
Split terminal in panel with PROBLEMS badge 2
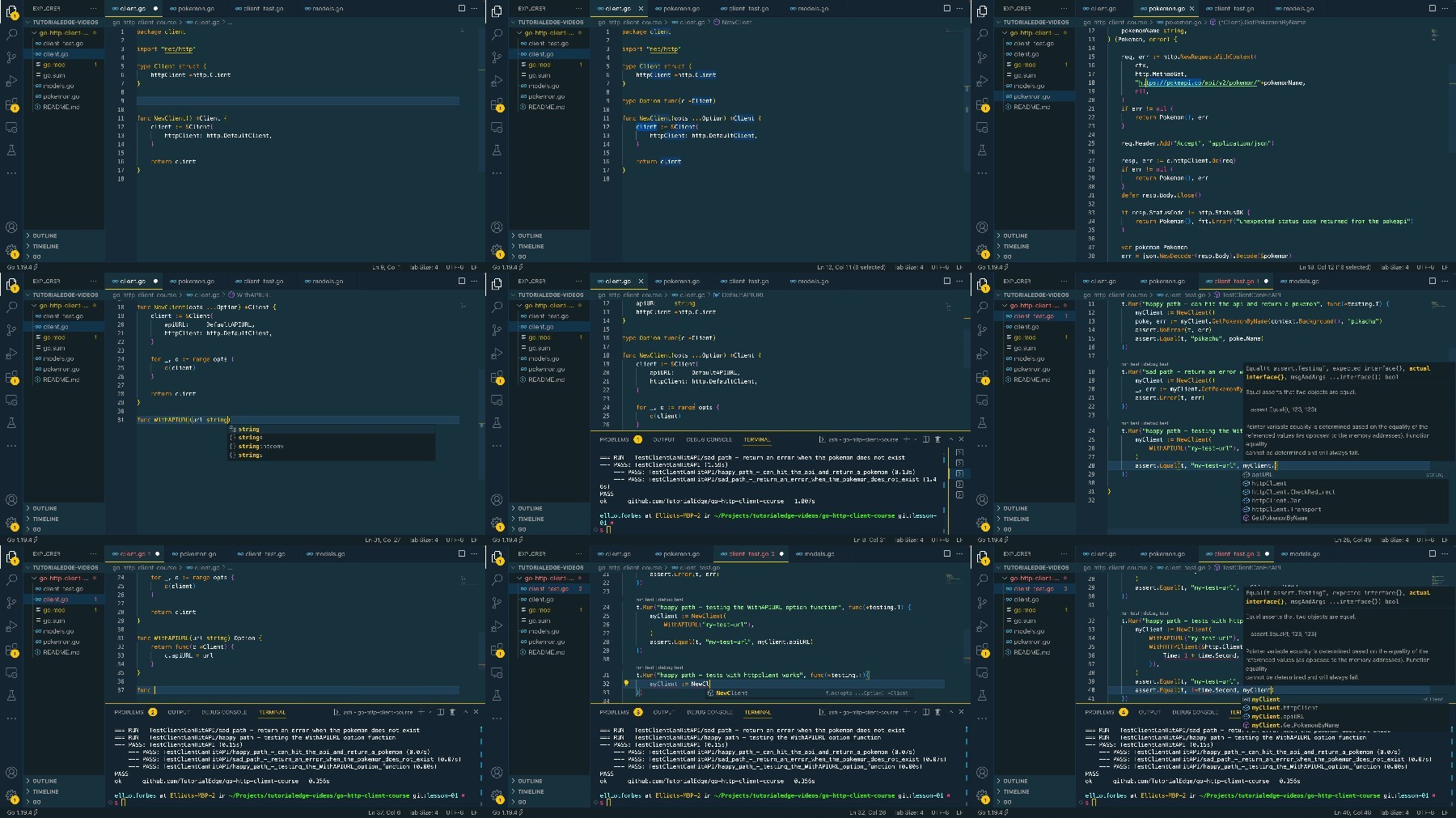point(441,712)
